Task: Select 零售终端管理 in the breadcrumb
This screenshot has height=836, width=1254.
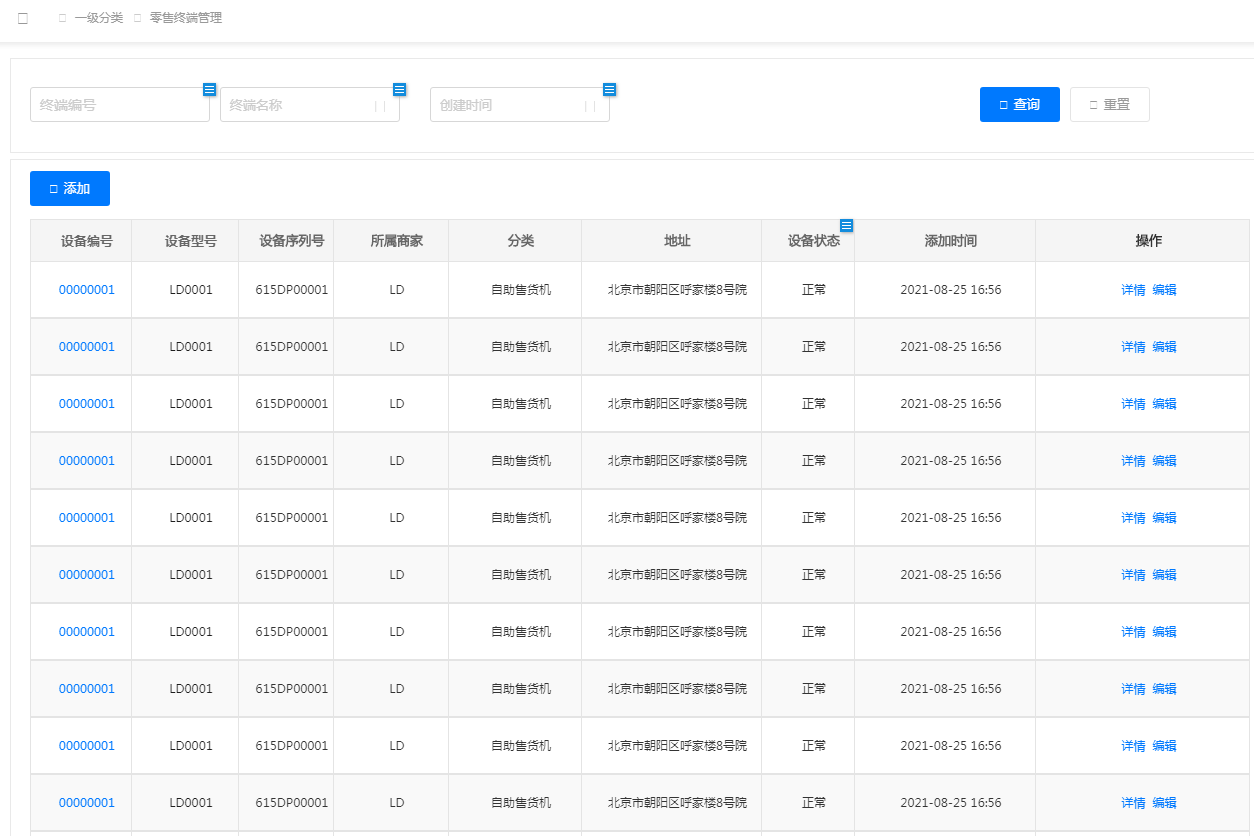Action: tap(186, 18)
